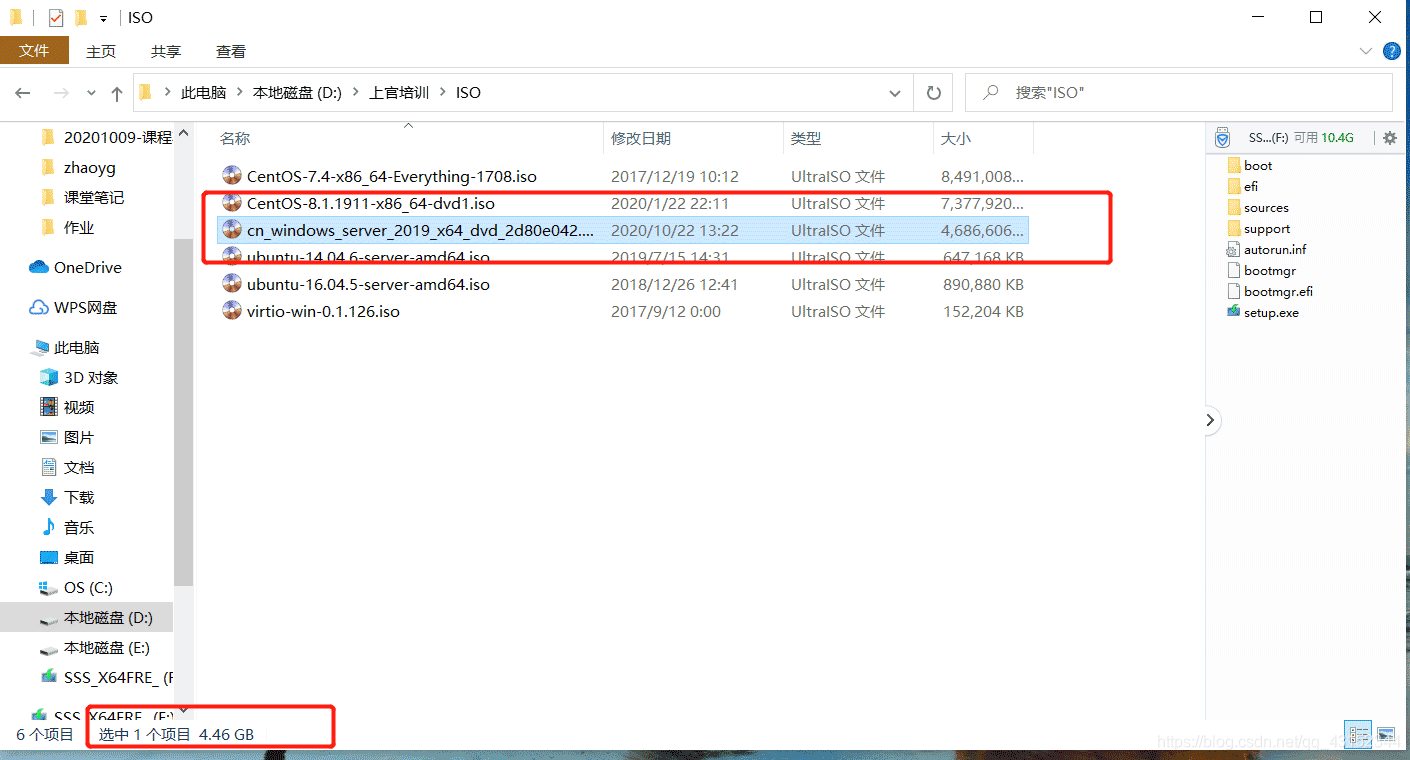Click the Up directory arrow icon

coord(117,93)
